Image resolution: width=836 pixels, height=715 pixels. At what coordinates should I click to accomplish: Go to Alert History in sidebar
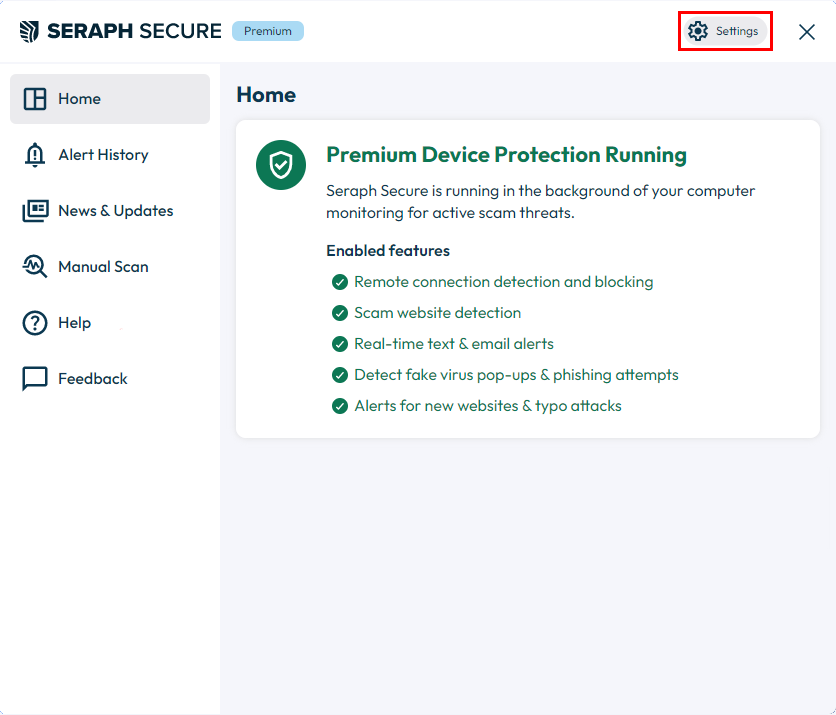coord(110,155)
